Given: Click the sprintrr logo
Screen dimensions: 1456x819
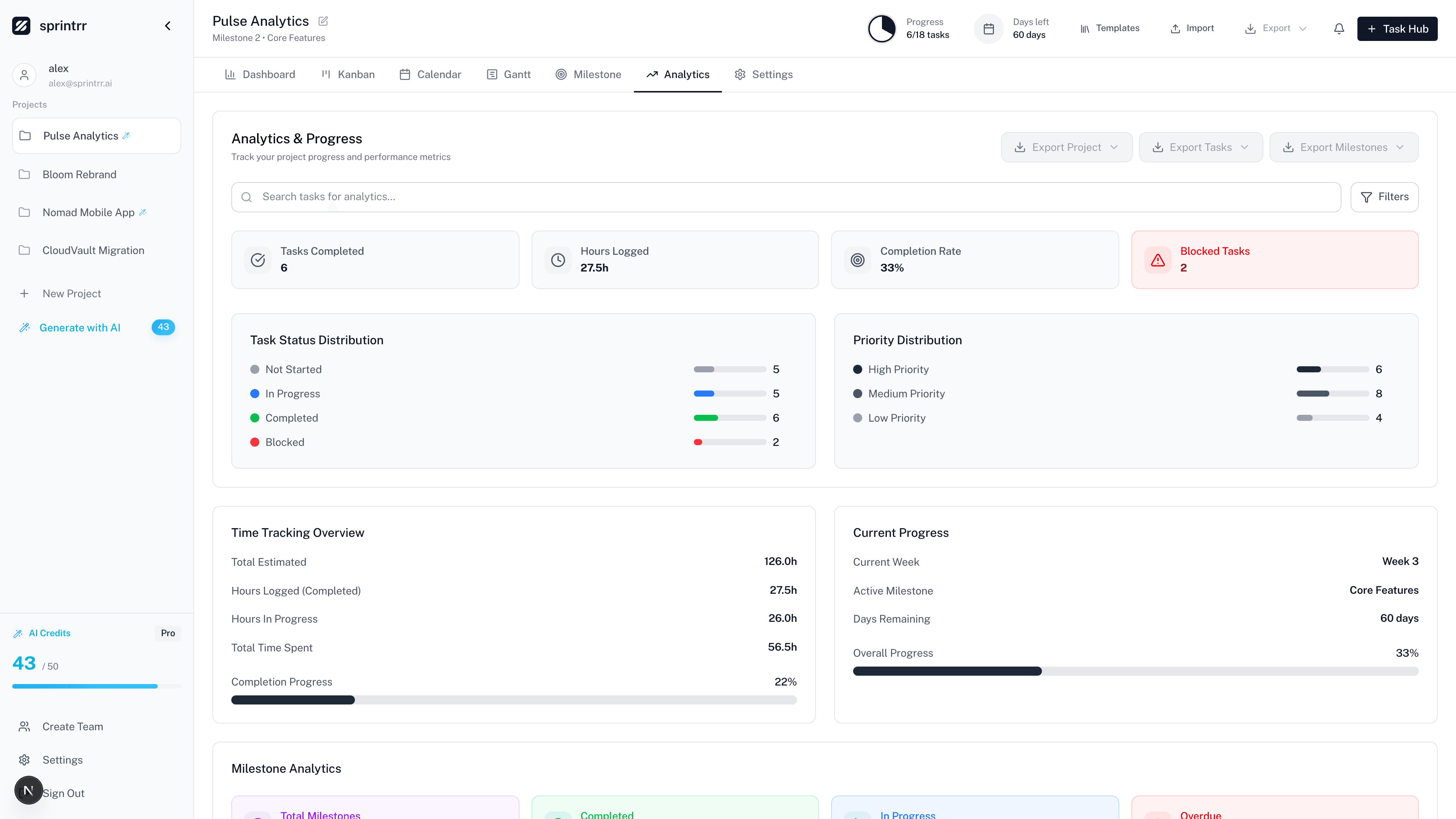Looking at the screenshot, I should point(22,25).
